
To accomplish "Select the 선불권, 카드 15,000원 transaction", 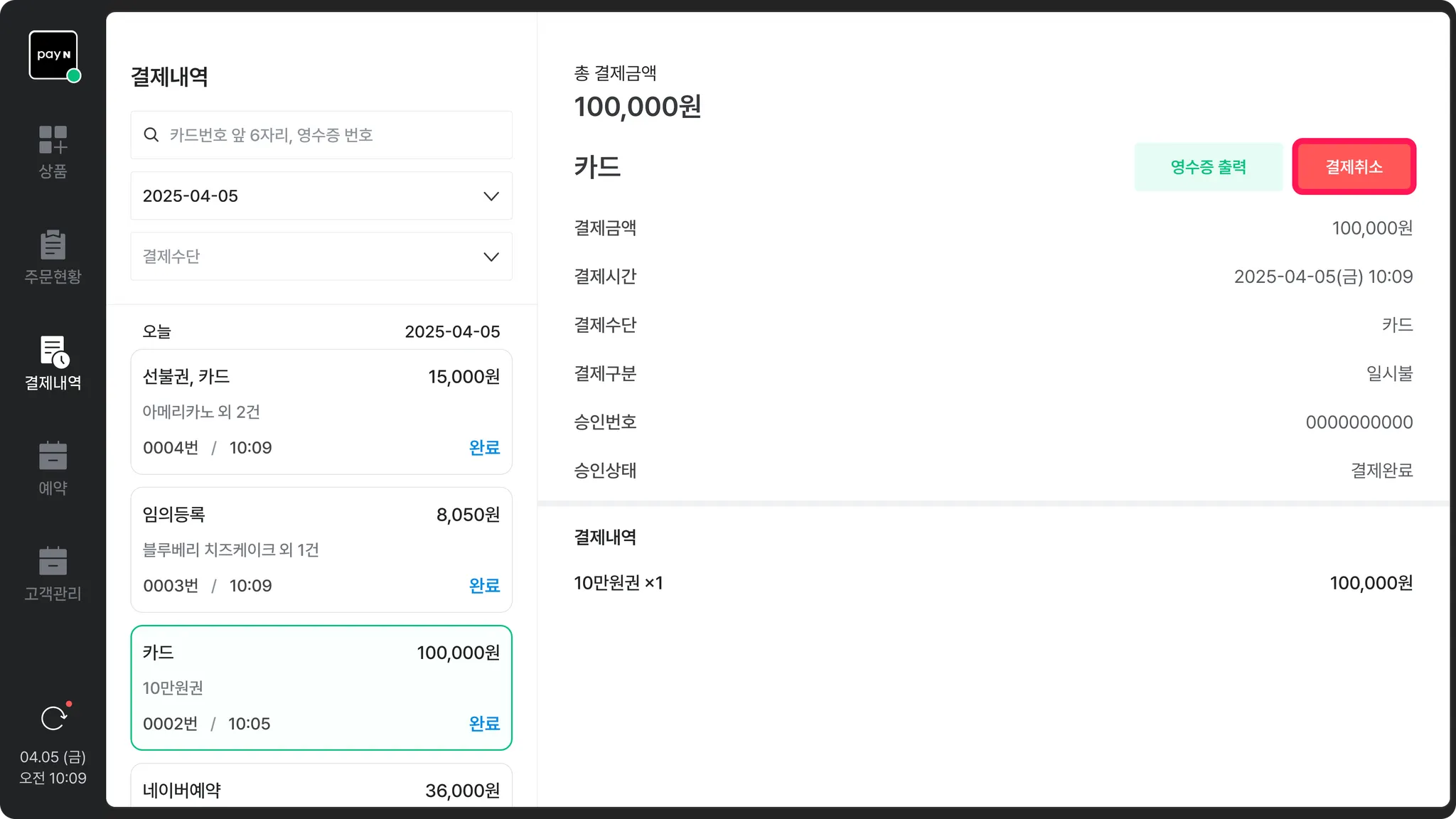I will (321, 412).
